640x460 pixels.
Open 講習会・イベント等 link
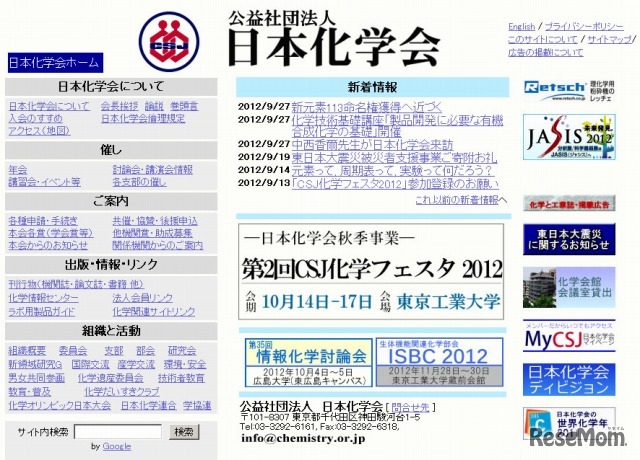[44, 182]
